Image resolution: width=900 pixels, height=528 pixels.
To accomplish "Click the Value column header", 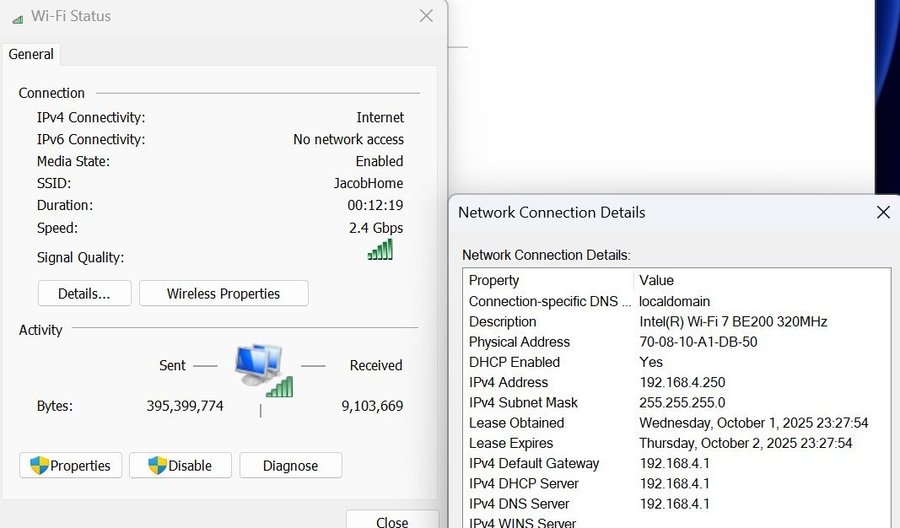I will 760,280.
